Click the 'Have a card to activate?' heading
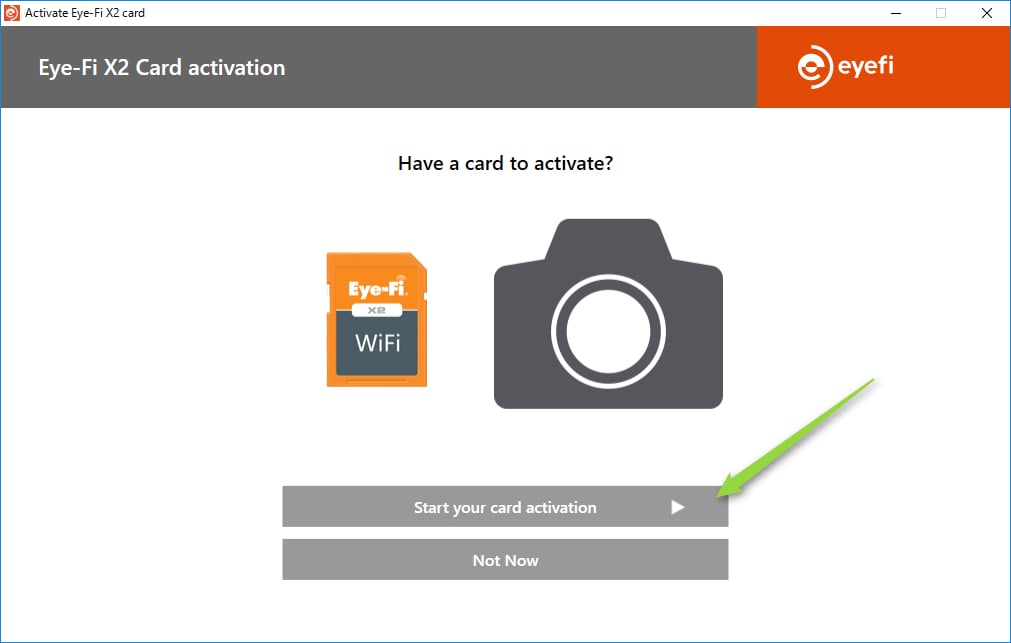 pos(506,163)
